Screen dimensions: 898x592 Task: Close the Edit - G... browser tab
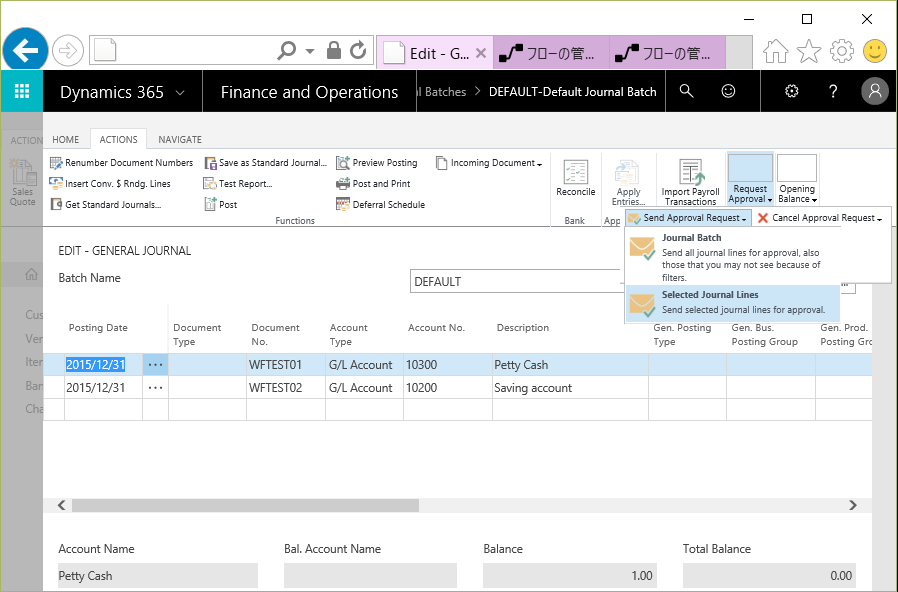481,53
